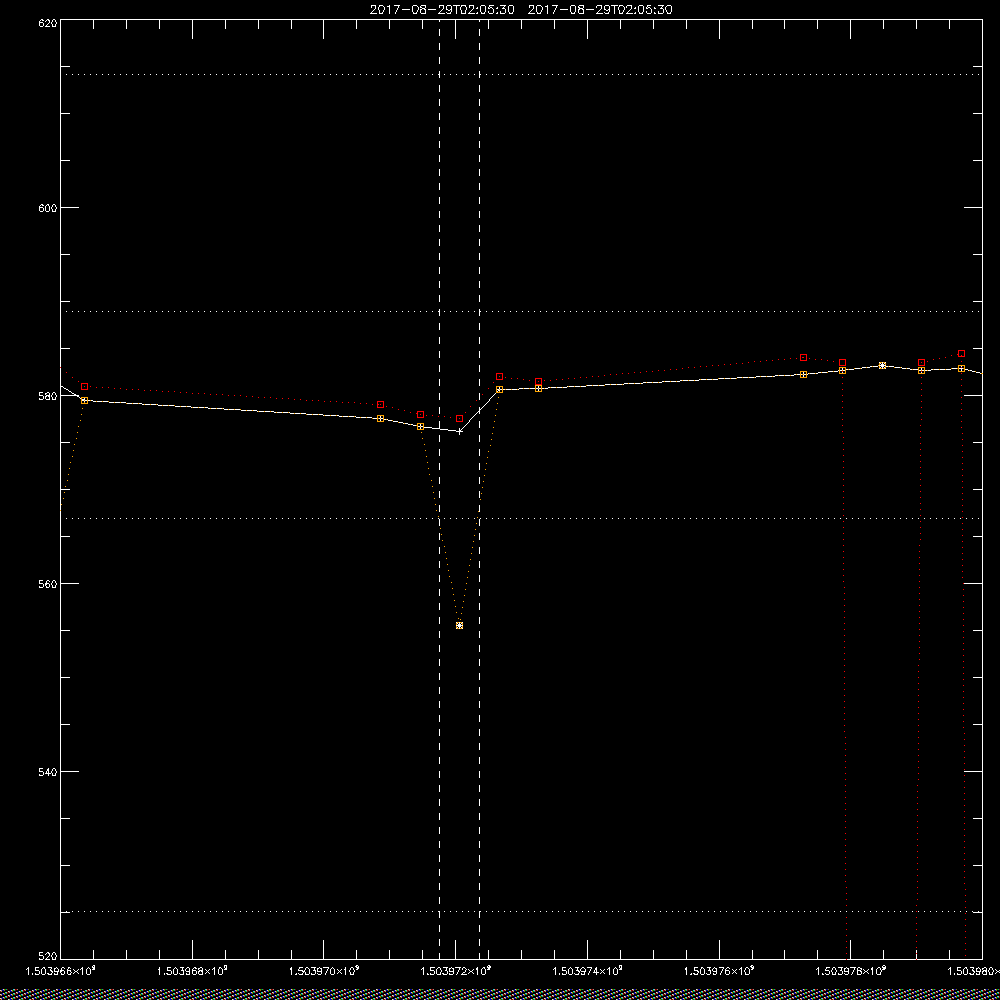Click the 580 y-axis label

point(48,396)
